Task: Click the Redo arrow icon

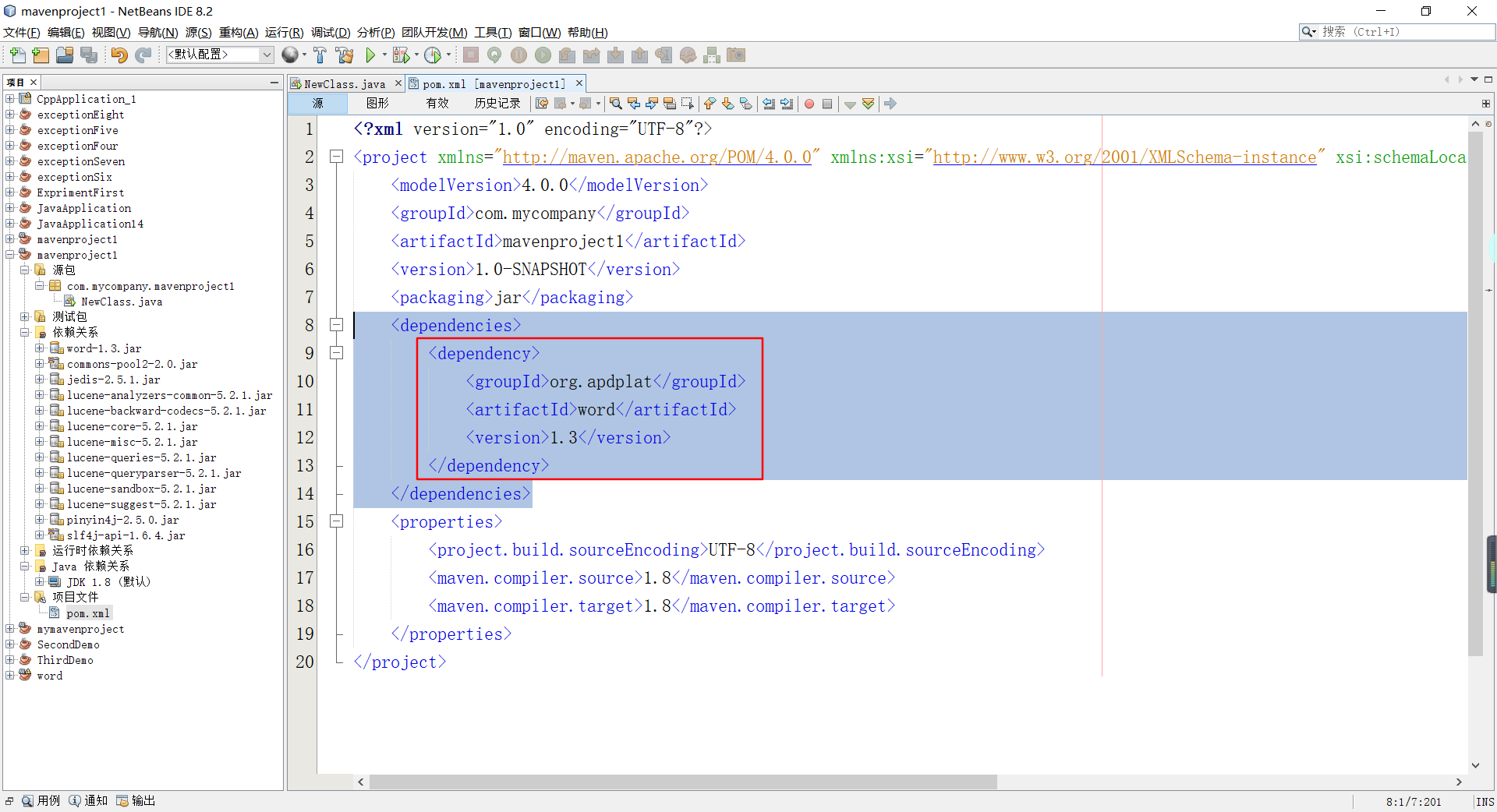Action: (x=143, y=55)
